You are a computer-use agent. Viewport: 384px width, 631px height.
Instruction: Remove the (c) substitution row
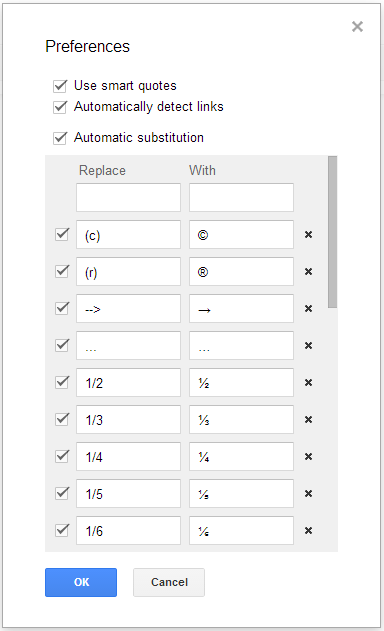pos(308,235)
